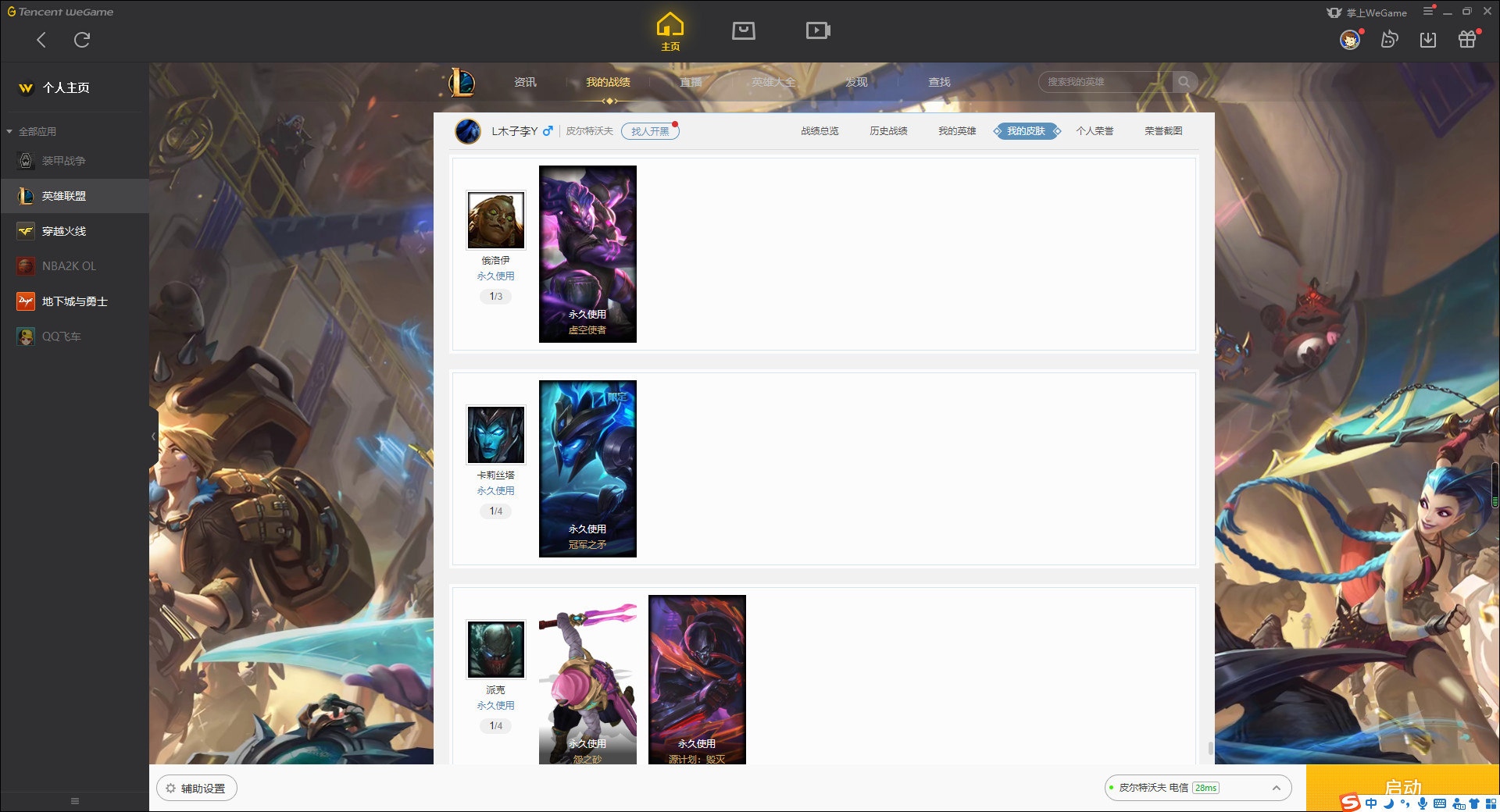The image size is (1500, 812).
Task: Switch to the 英雄大全 tab
Action: [x=773, y=82]
